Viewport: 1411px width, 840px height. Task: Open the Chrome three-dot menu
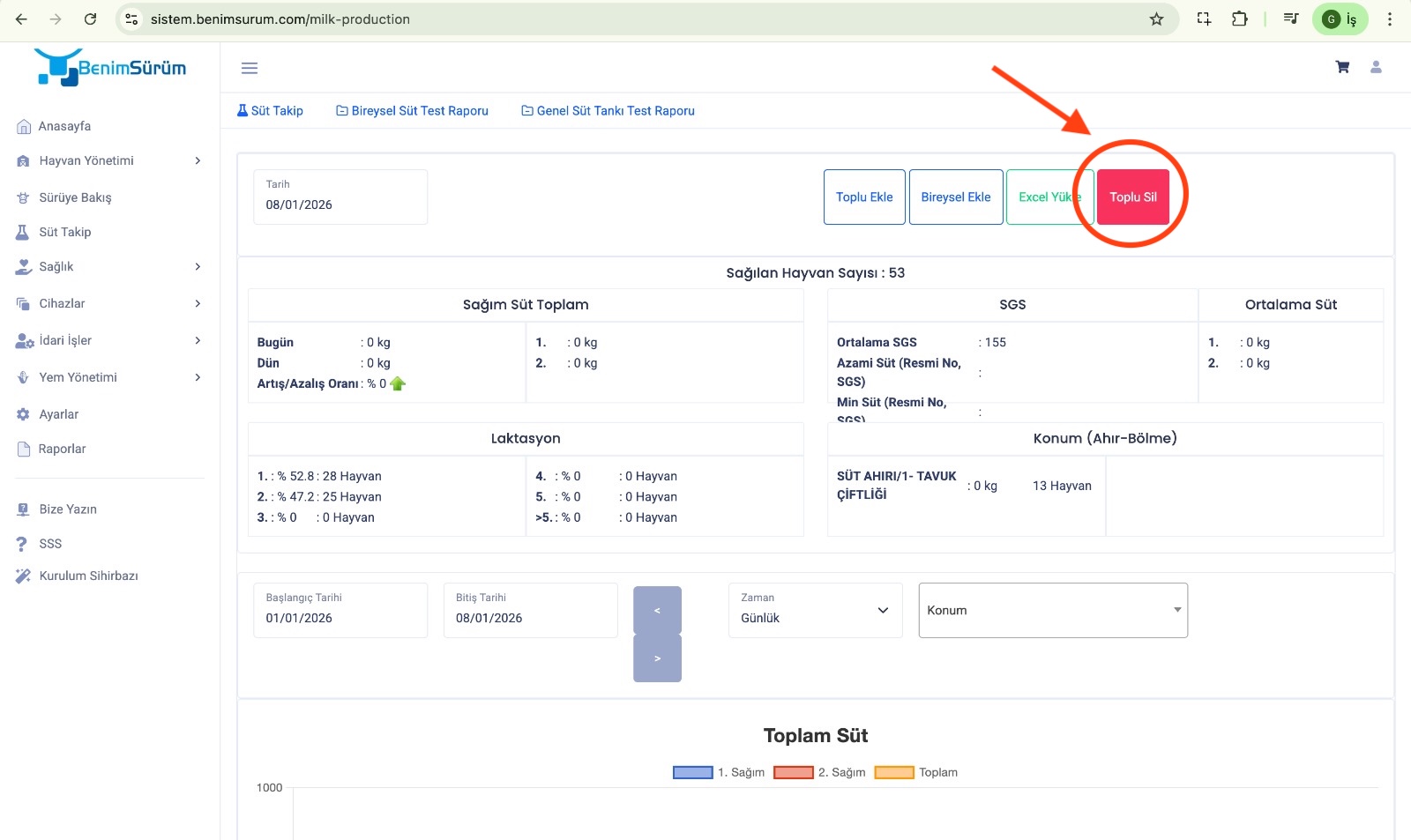1390,19
